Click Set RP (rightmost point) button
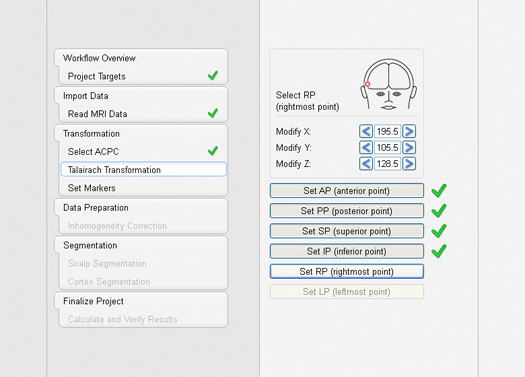The height and width of the screenshot is (377, 525). tap(347, 272)
